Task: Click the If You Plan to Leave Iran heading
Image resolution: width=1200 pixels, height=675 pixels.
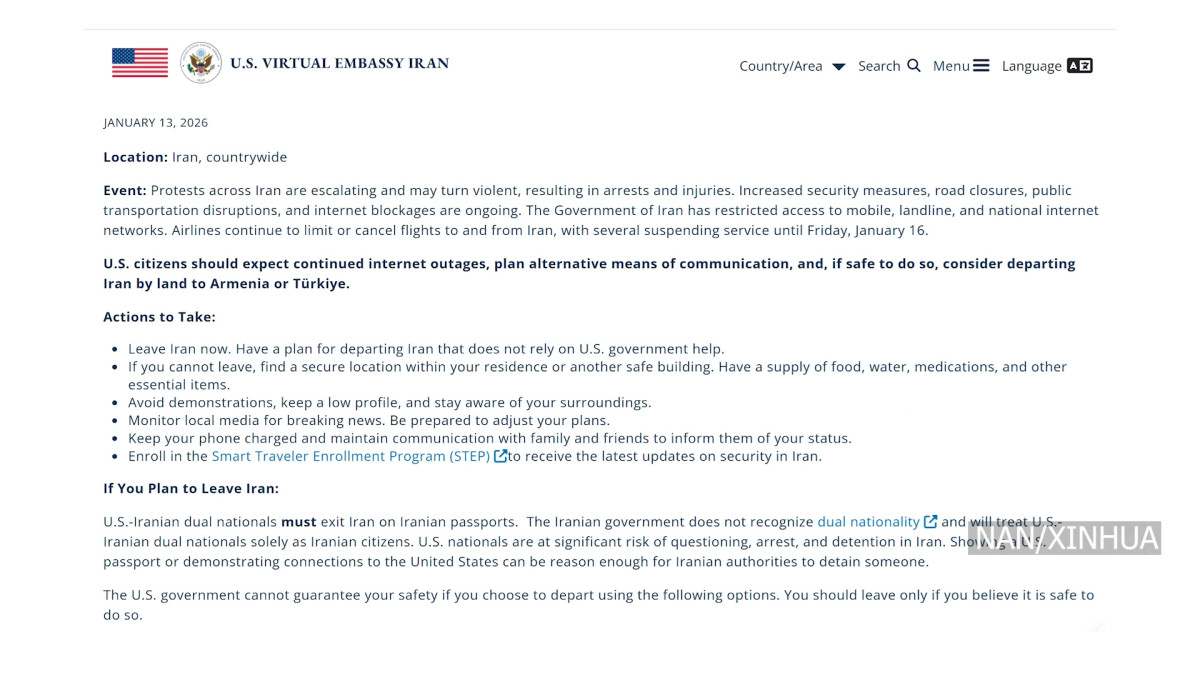Action: point(191,489)
